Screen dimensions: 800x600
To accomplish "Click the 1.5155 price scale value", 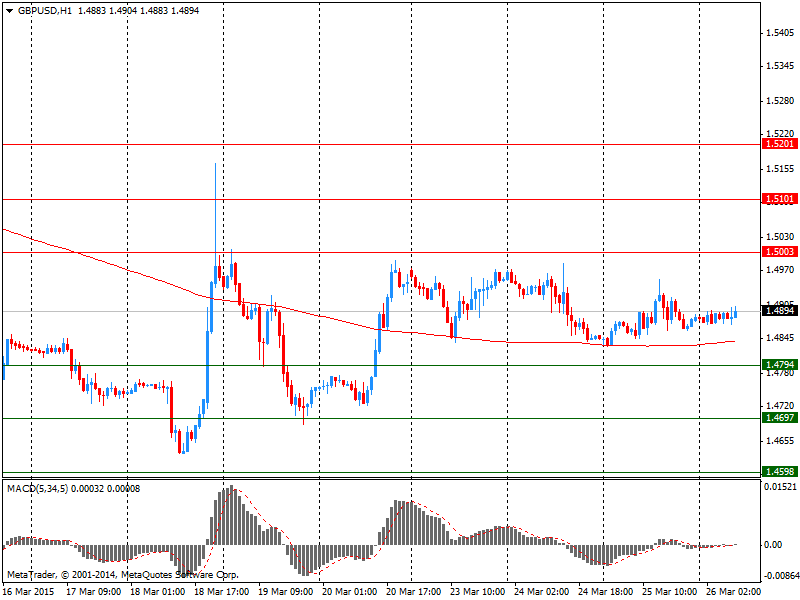I will coord(780,169).
